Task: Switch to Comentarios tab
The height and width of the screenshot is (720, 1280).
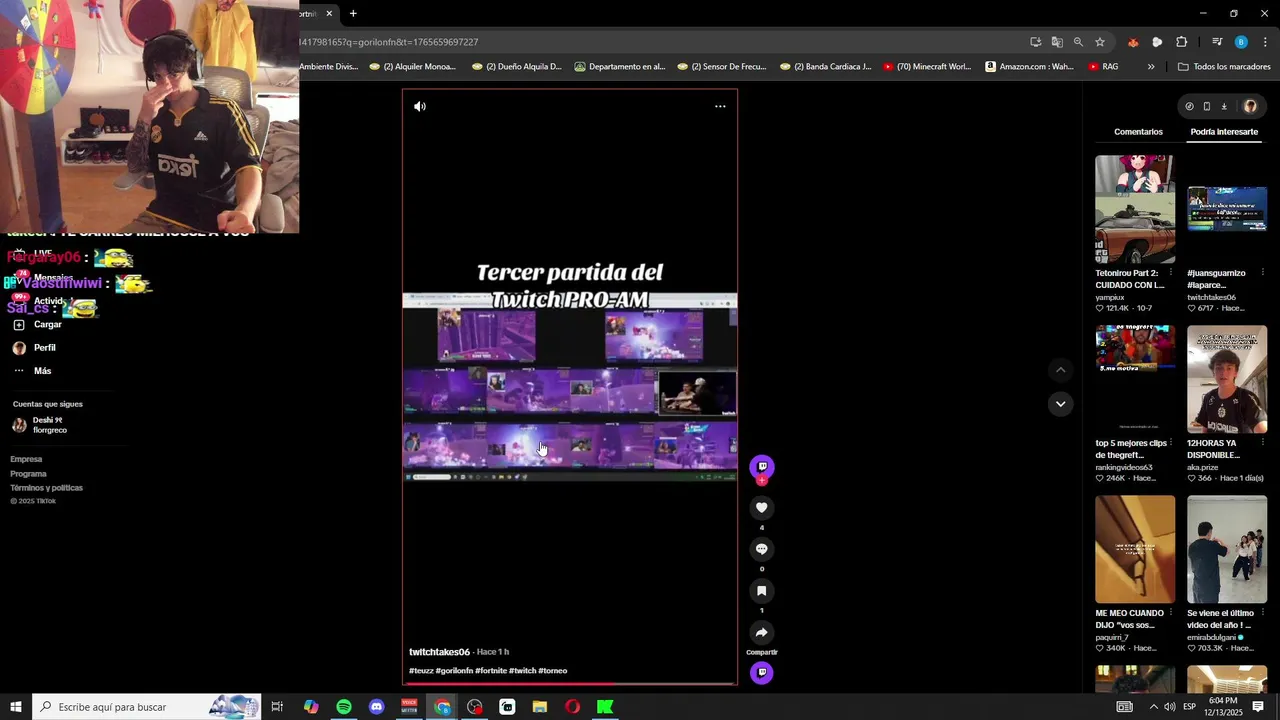Action: 1138,132
